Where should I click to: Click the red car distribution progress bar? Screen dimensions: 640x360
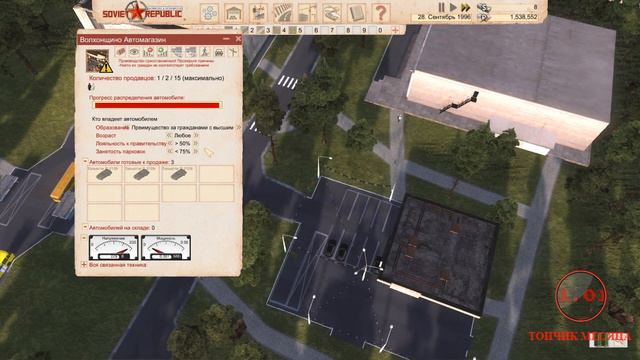click(157, 105)
